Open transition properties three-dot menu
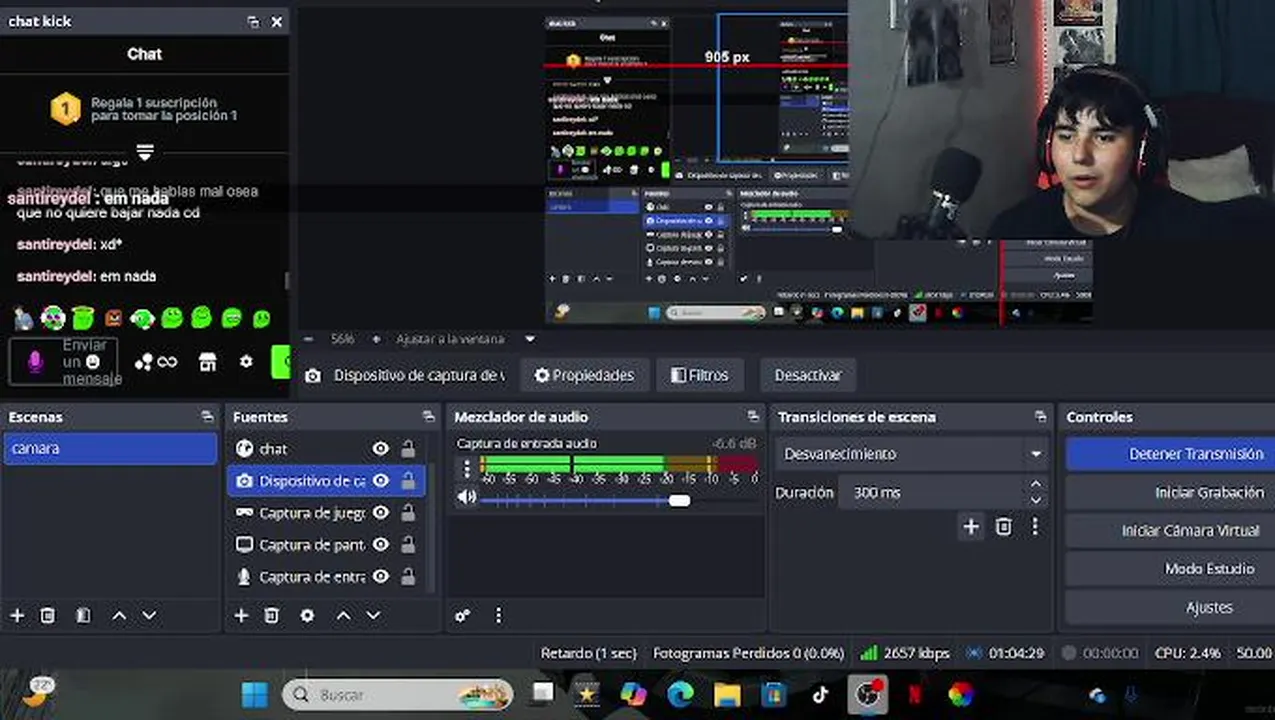This screenshot has height=720, width=1275. point(1035,527)
